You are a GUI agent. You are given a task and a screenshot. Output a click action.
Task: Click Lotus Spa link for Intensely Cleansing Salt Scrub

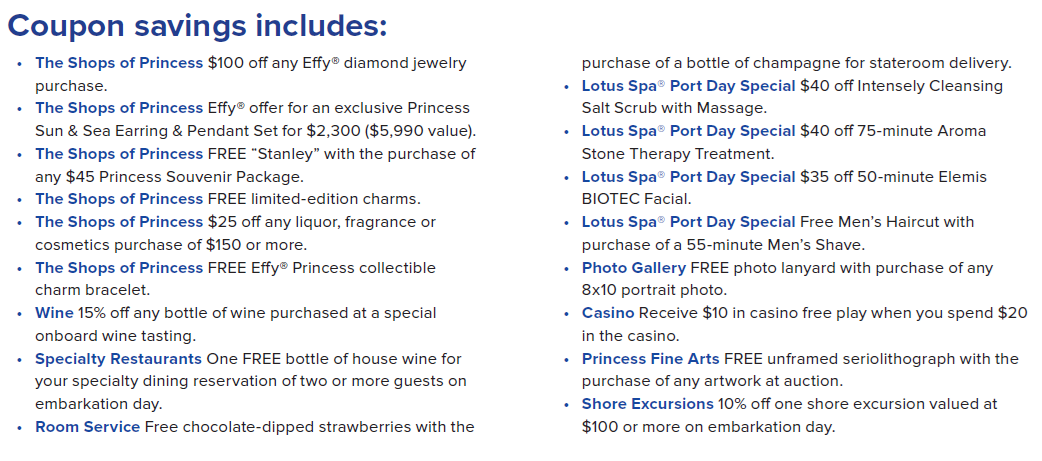(x=688, y=86)
